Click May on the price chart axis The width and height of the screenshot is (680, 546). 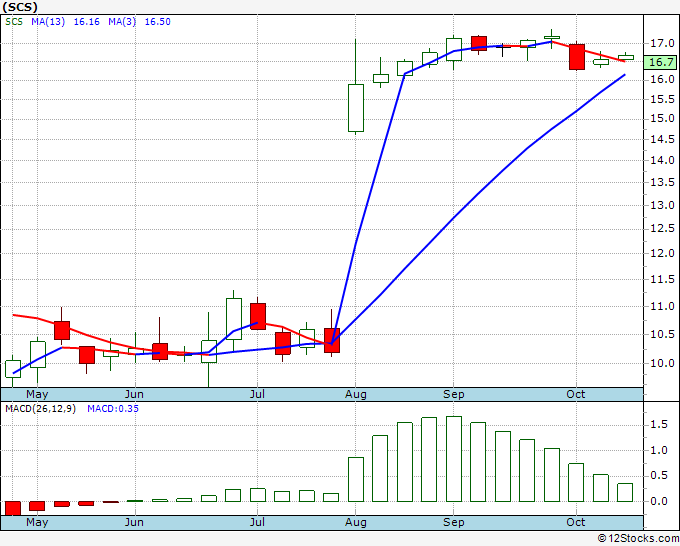[37, 394]
